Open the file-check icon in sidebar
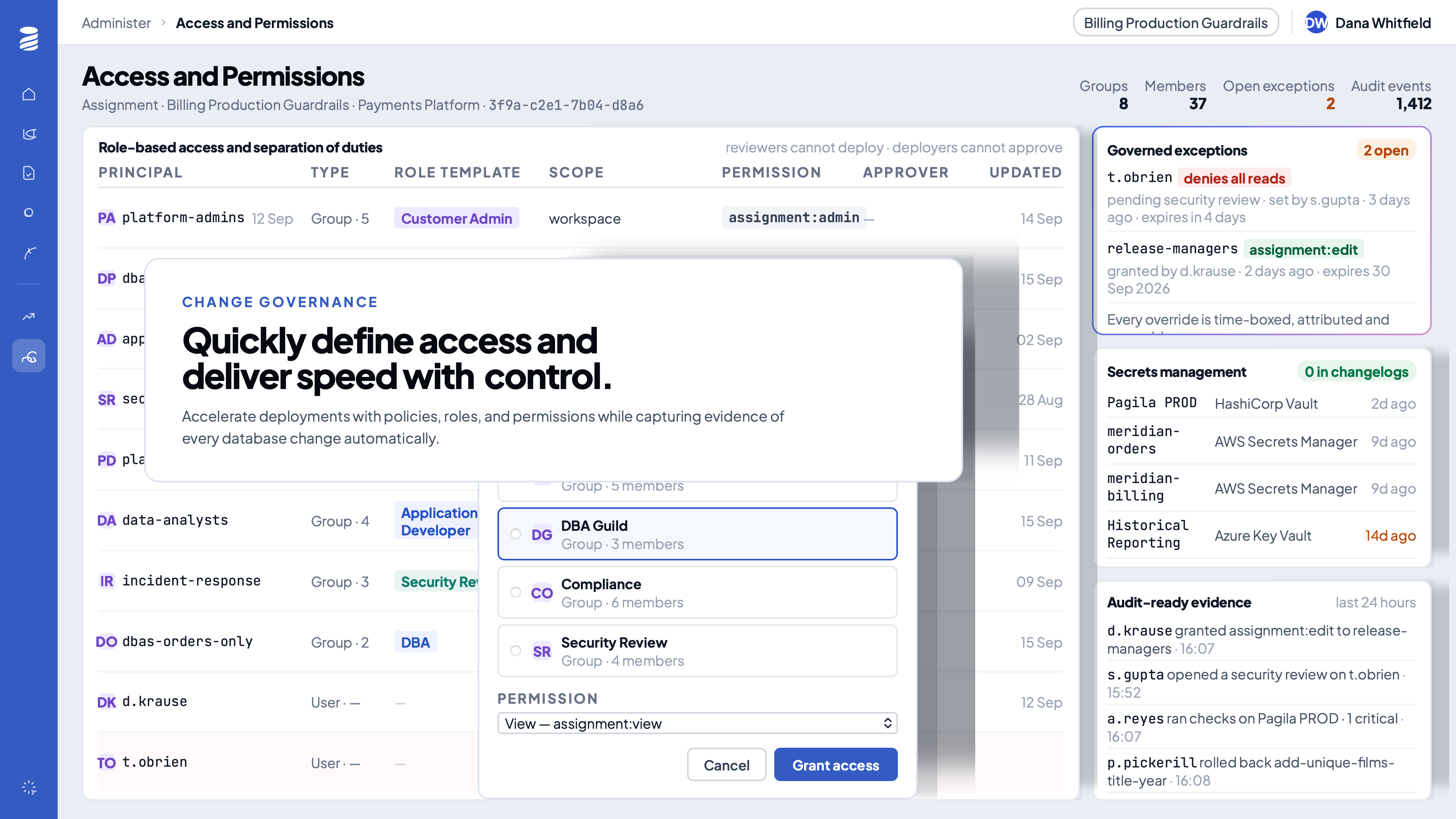The height and width of the screenshot is (819, 1456). (29, 173)
